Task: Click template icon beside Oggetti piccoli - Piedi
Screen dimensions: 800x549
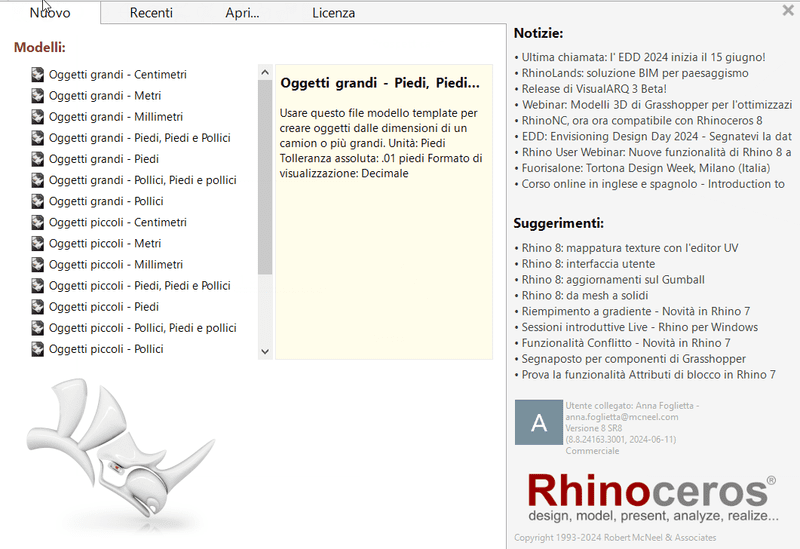Action: click(37, 307)
